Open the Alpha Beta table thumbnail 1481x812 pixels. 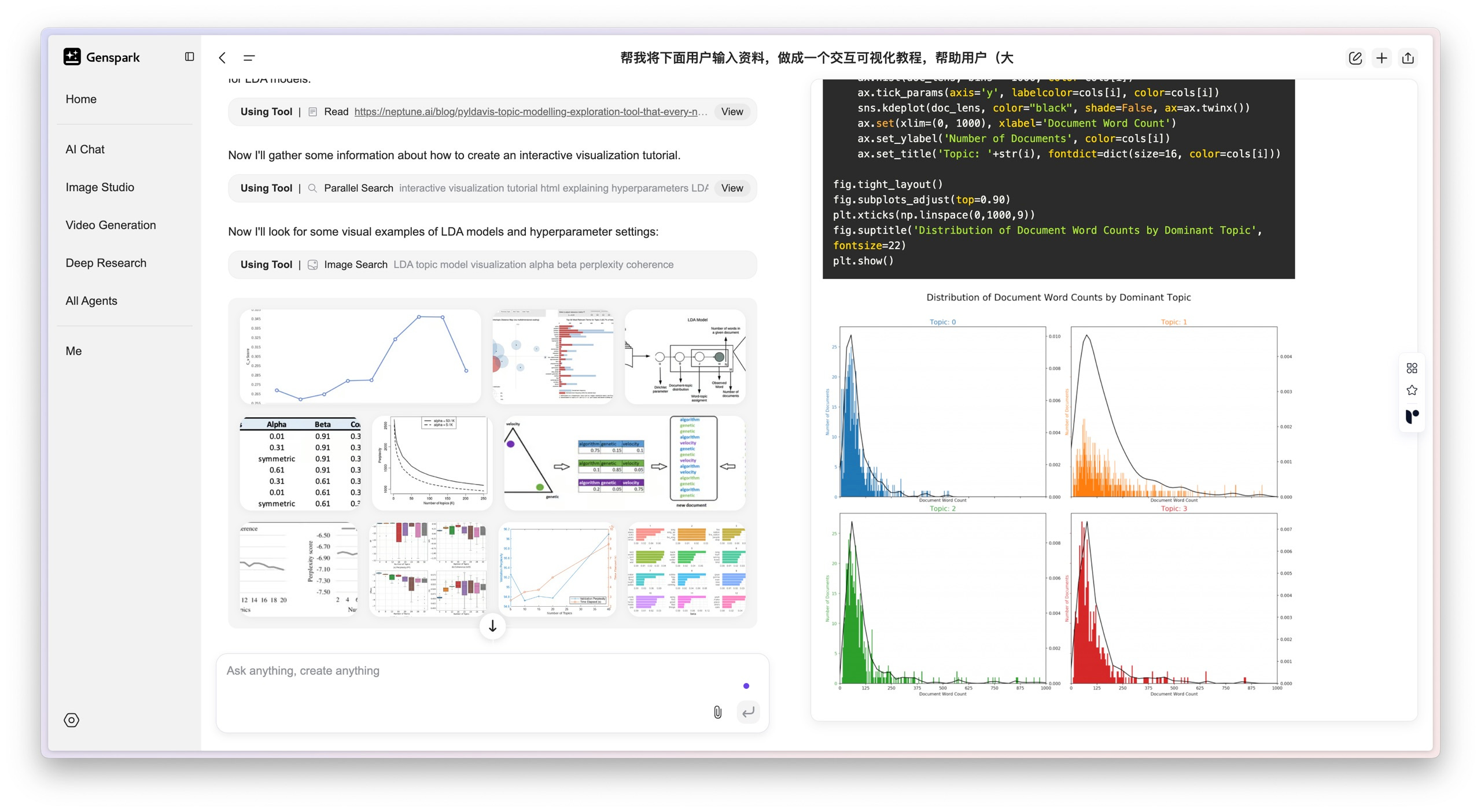click(x=300, y=463)
